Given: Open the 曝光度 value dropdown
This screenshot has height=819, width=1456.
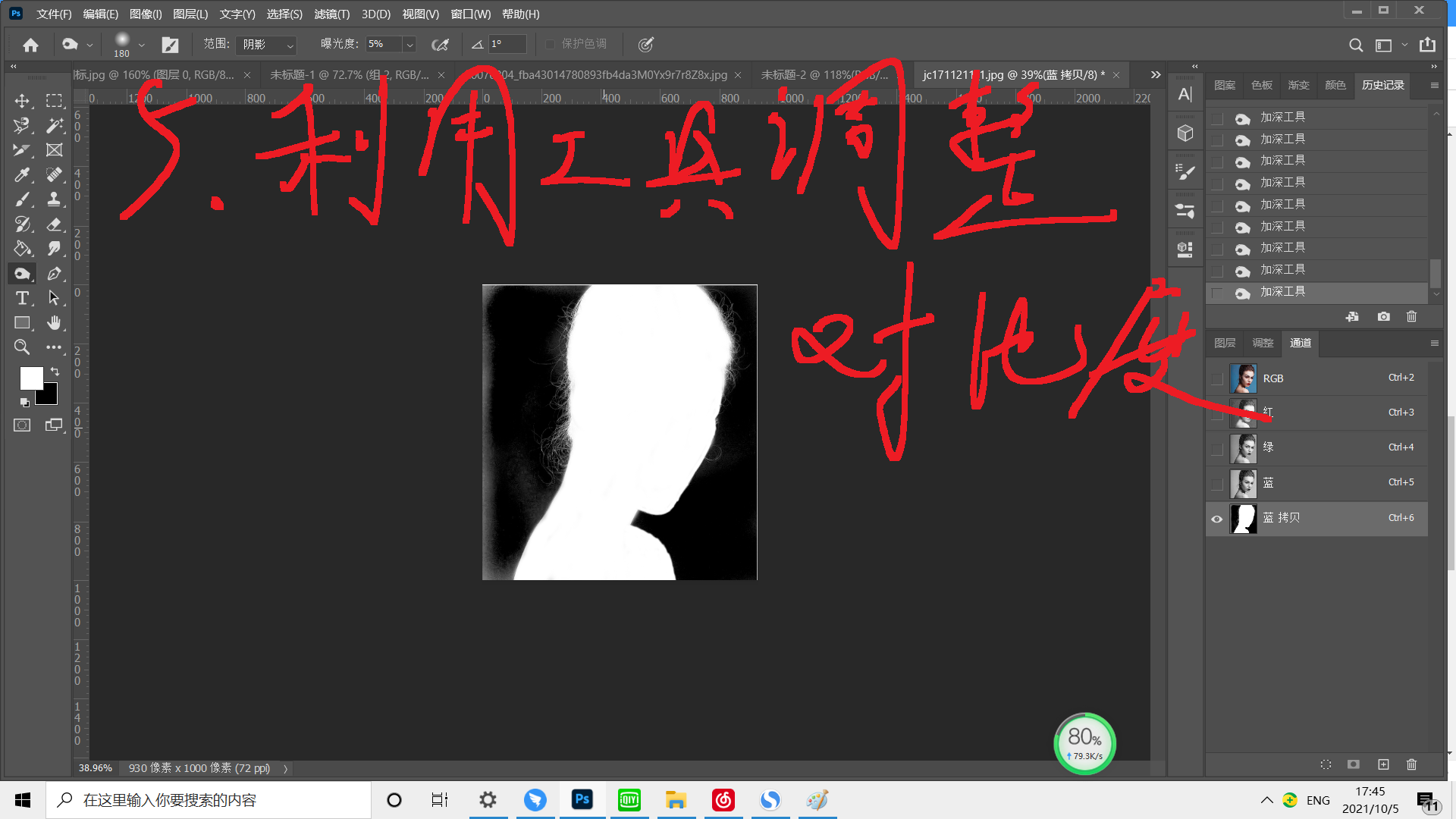Looking at the screenshot, I should [409, 44].
